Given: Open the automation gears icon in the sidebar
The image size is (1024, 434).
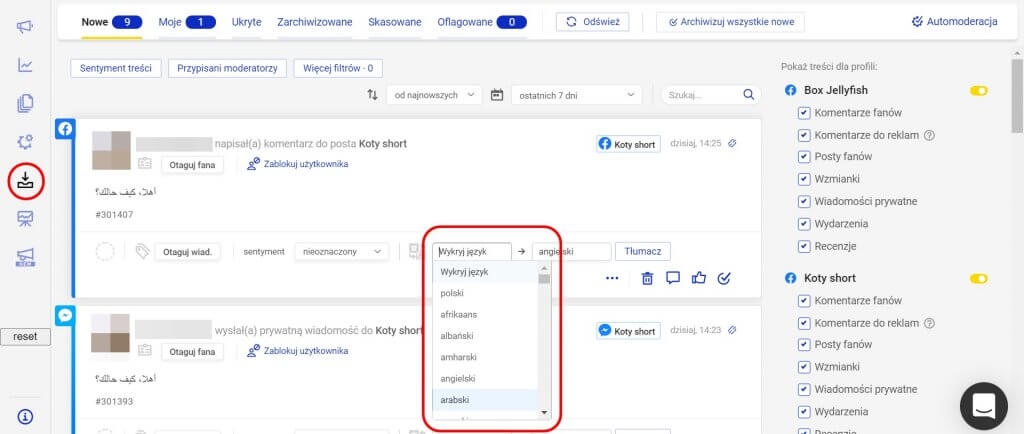Looking at the screenshot, I should pyautogui.click(x=25, y=142).
